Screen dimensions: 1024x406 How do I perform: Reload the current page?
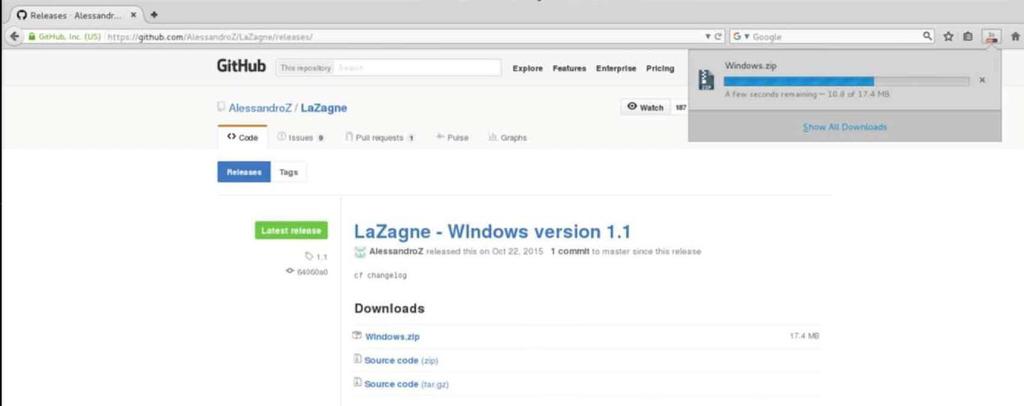[718, 37]
